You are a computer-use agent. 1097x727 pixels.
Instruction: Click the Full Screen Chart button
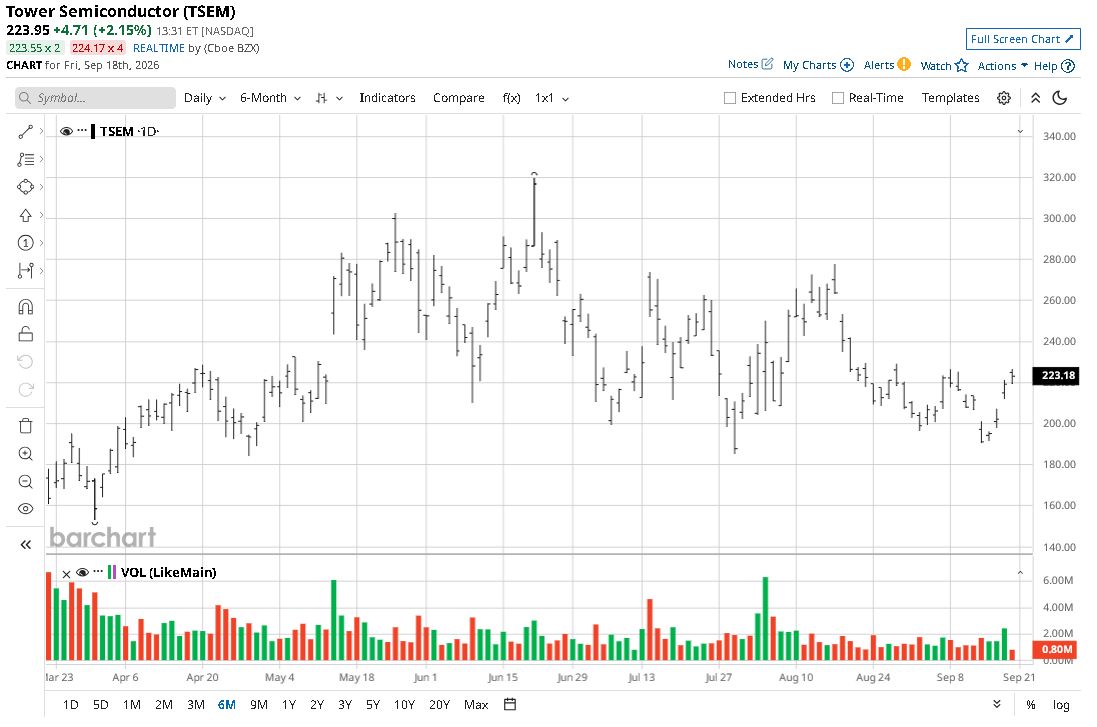(x=1022, y=39)
